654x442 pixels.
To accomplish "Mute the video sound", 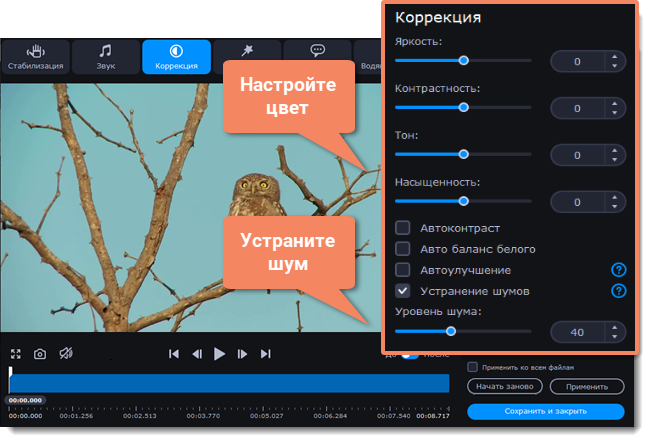I will tap(65, 354).
